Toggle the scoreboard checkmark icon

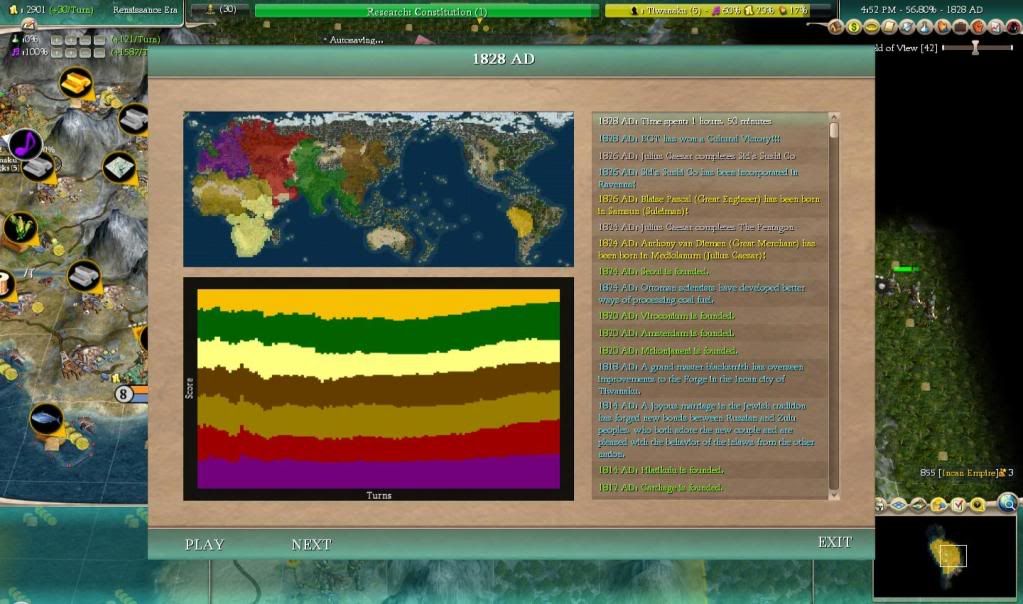click(958, 506)
